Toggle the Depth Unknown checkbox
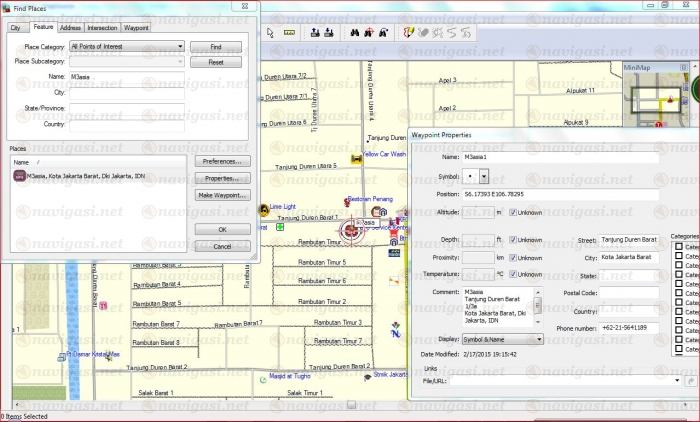 click(x=513, y=240)
